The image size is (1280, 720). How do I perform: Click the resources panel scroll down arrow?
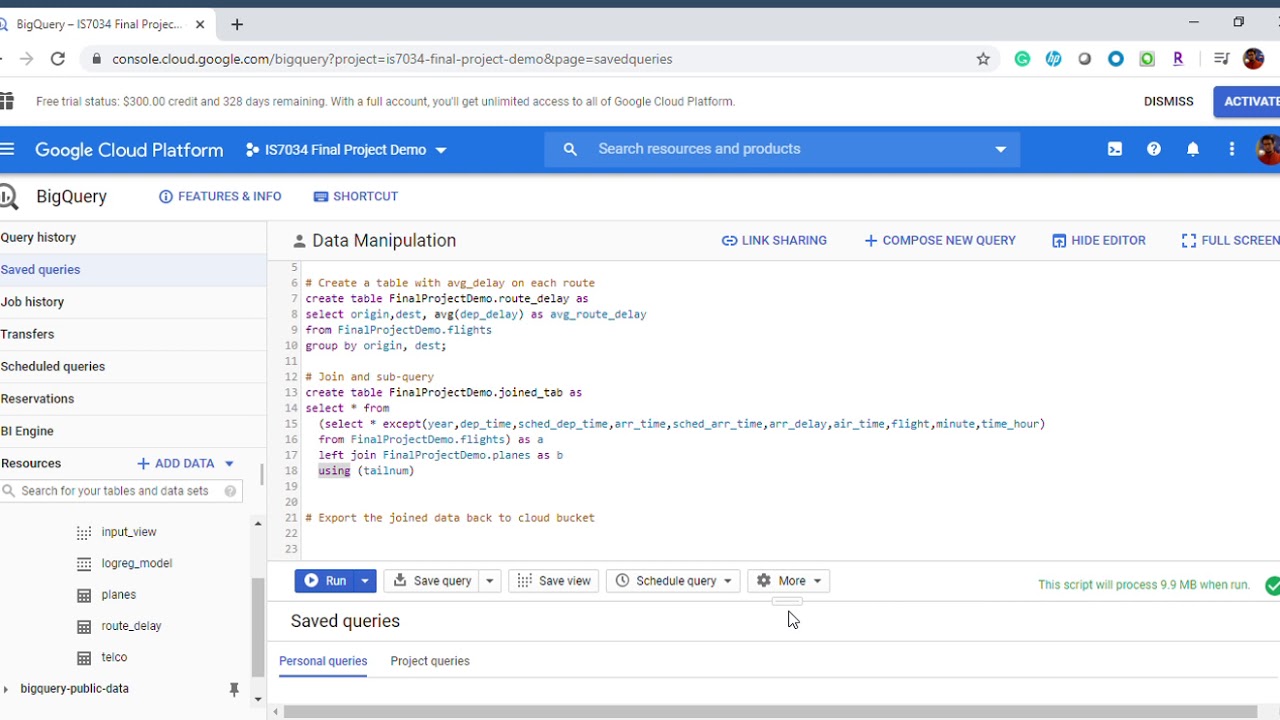pyautogui.click(x=258, y=700)
